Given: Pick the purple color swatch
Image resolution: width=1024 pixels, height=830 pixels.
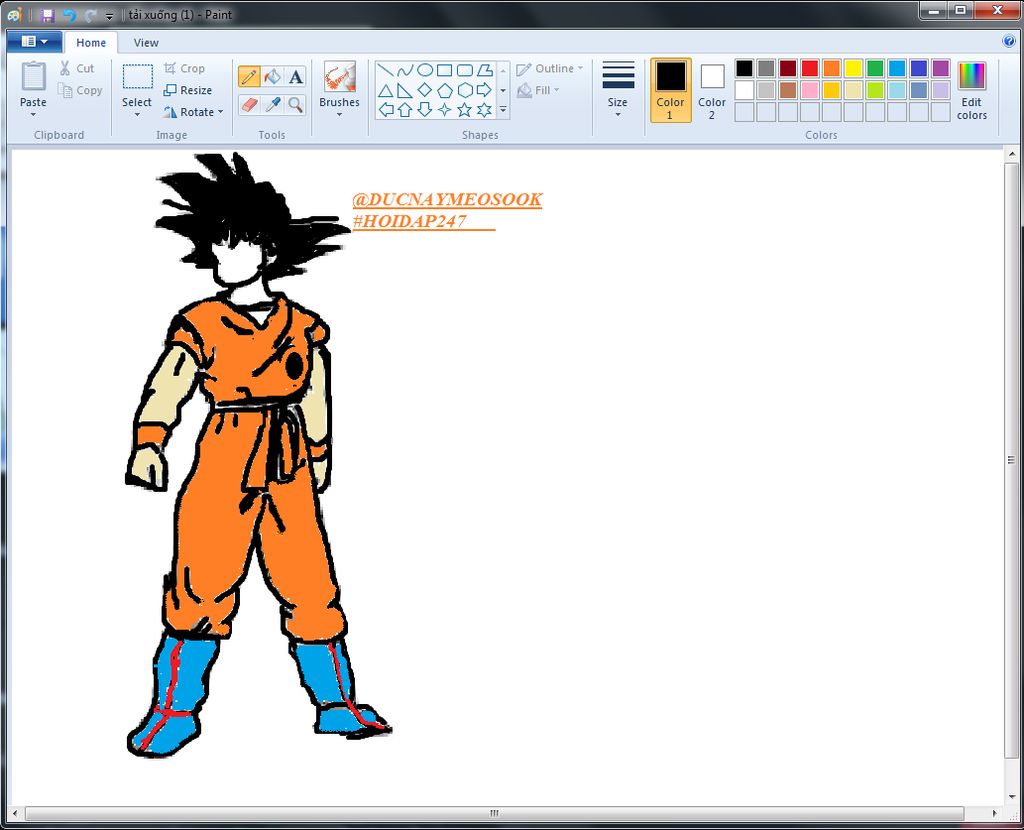Looking at the screenshot, I should tap(940, 68).
